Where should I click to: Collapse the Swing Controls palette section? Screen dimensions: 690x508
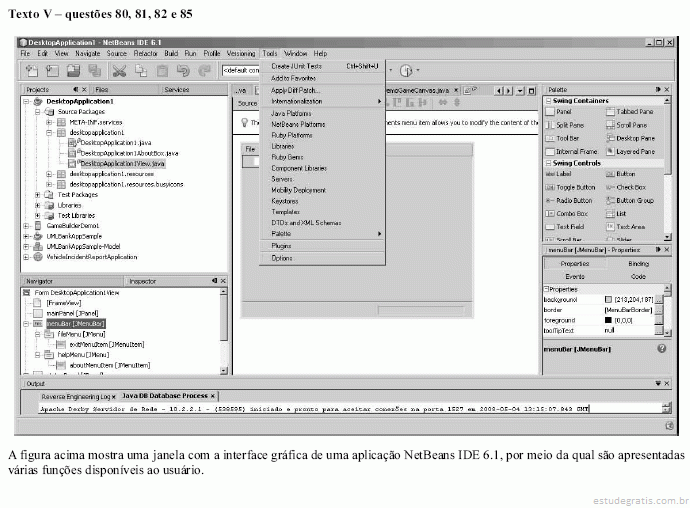(x=549, y=163)
